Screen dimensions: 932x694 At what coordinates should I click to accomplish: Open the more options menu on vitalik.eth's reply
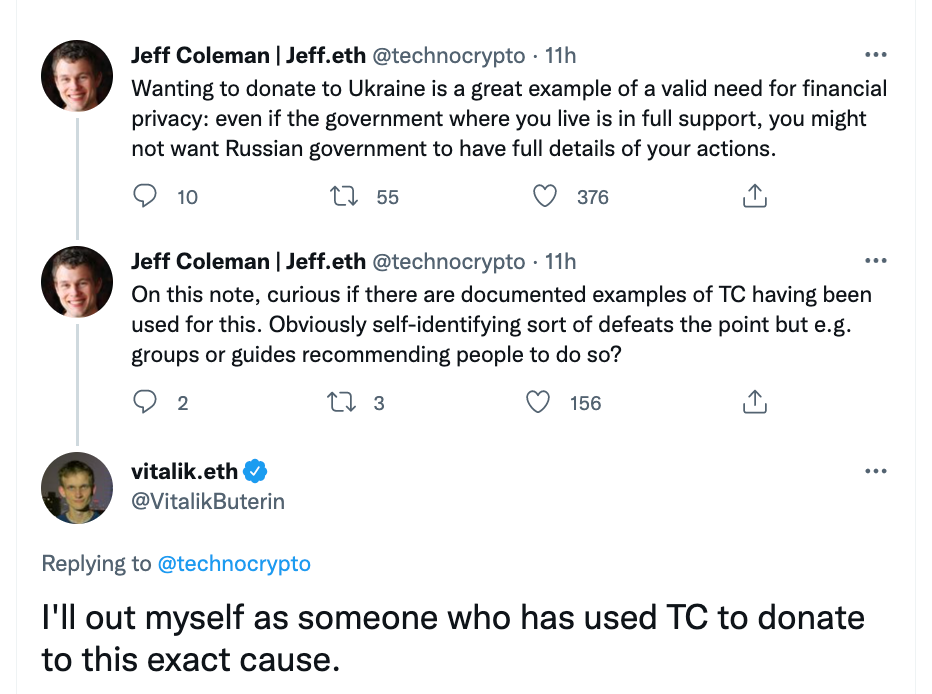point(876,470)
